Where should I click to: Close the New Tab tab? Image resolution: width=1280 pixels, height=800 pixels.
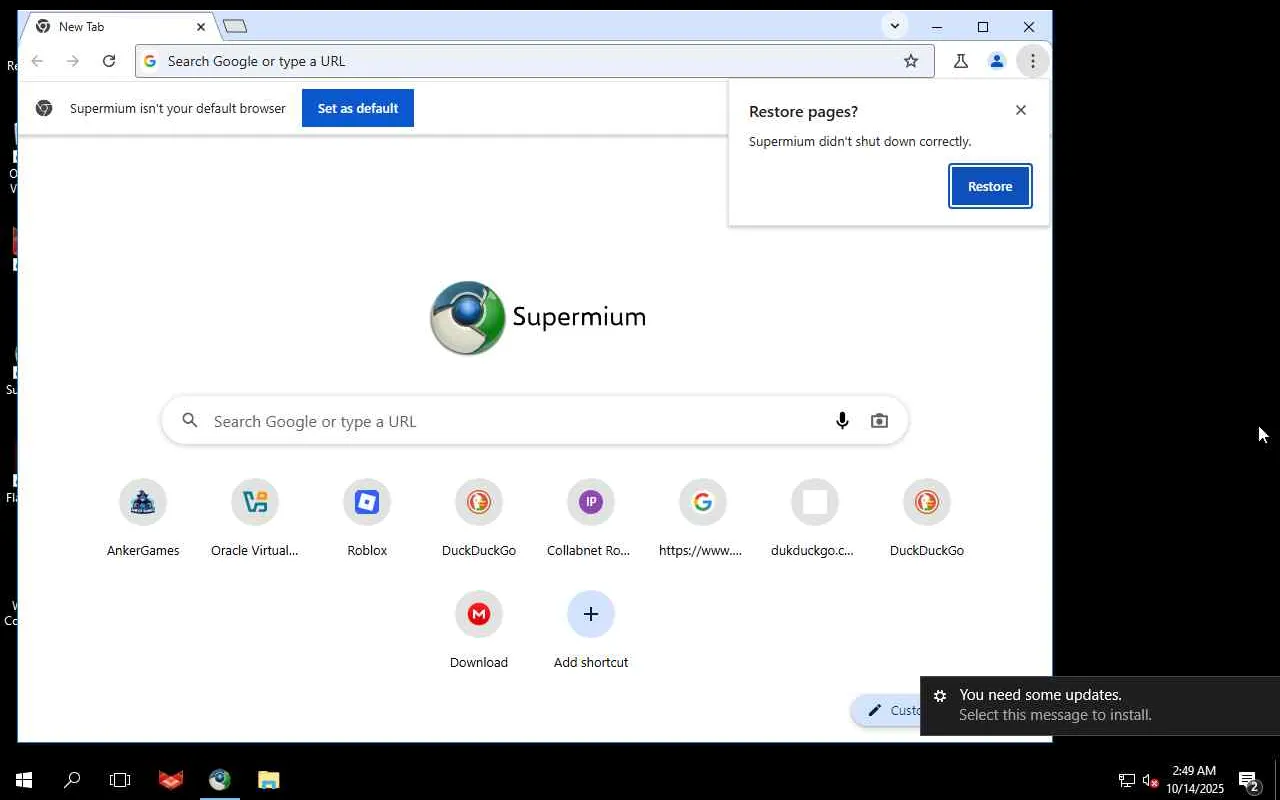pos(201,27)
